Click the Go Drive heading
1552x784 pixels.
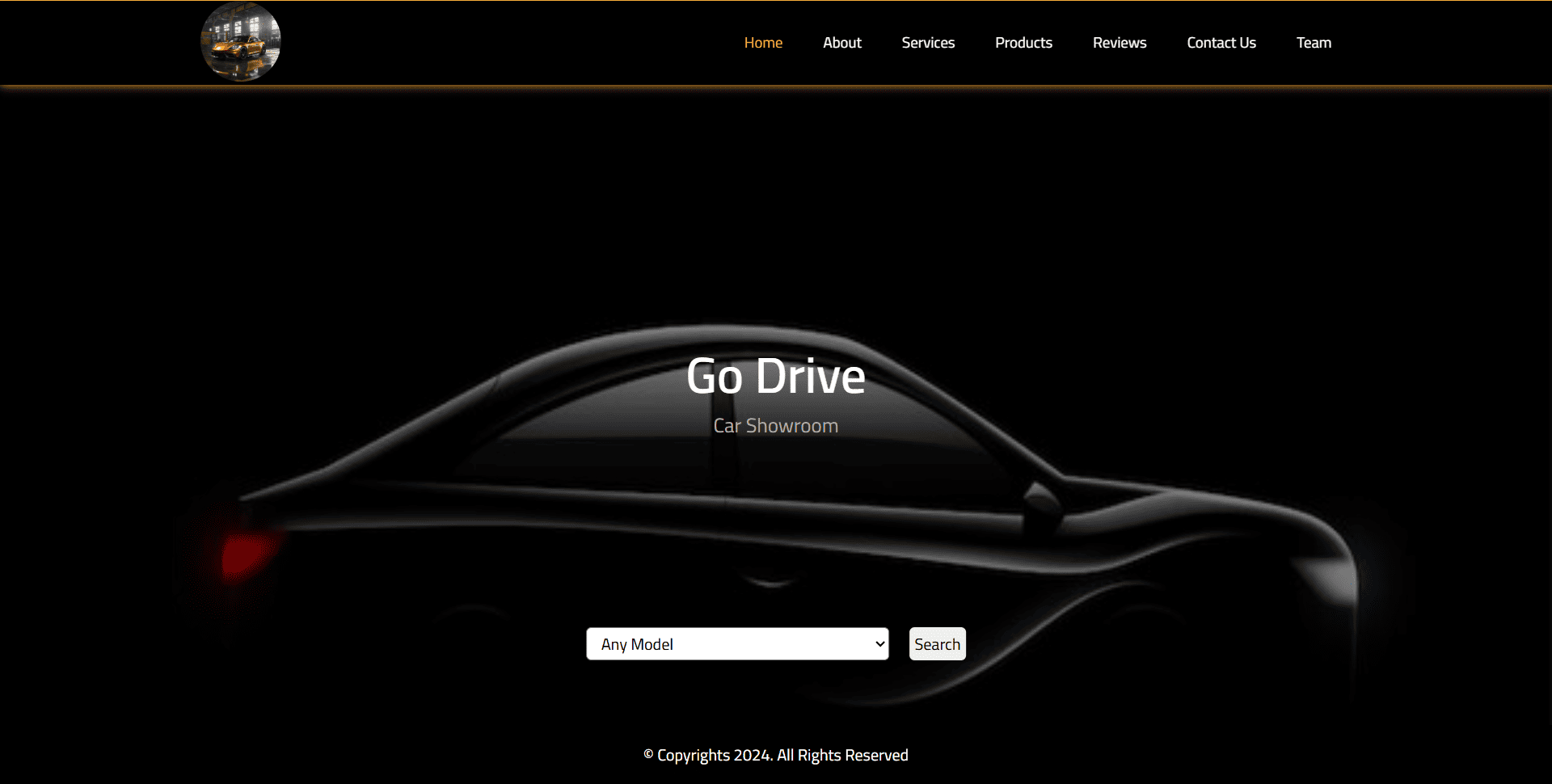(775, 375)
